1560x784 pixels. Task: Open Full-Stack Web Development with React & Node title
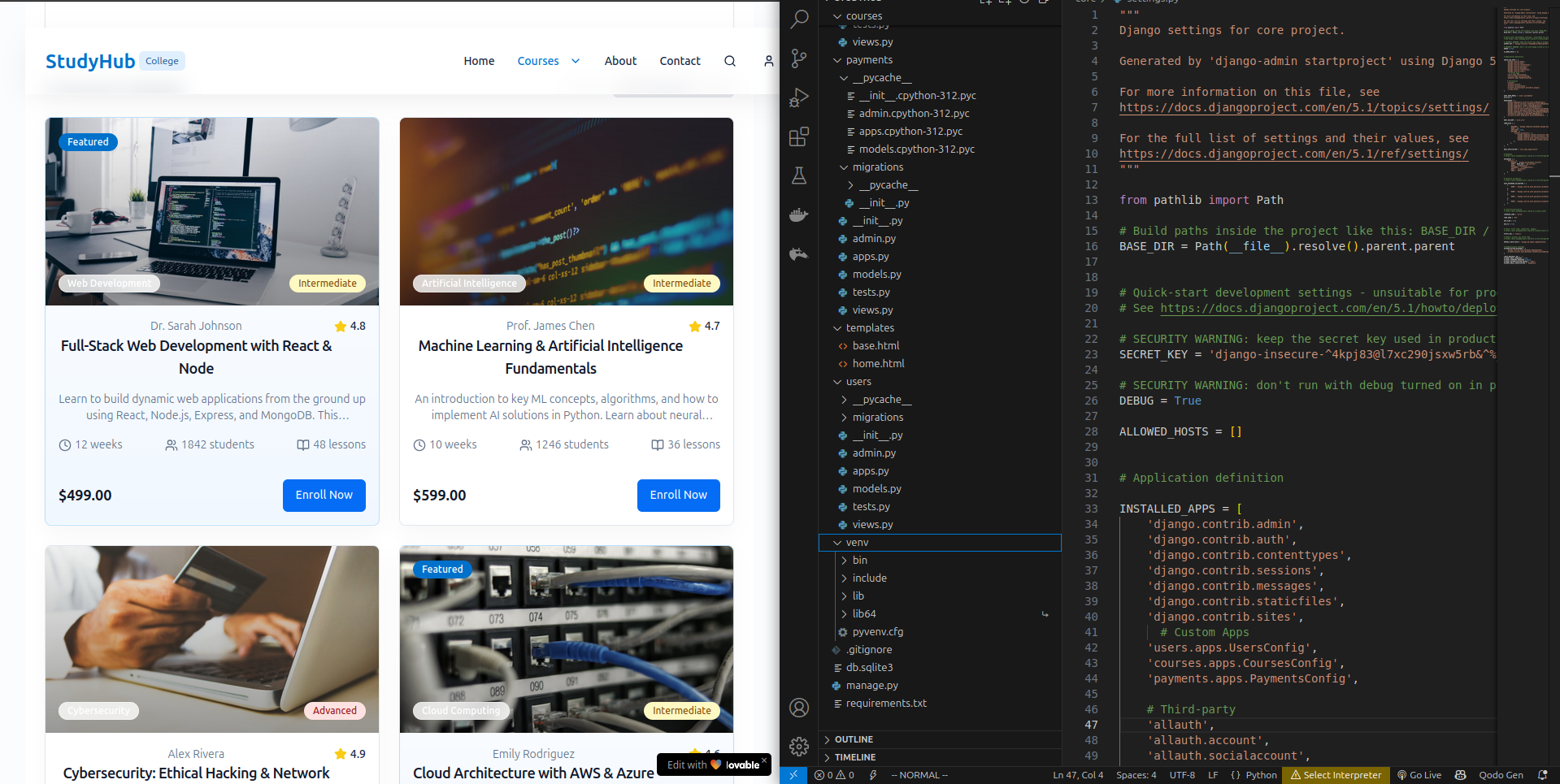(196, 357)
